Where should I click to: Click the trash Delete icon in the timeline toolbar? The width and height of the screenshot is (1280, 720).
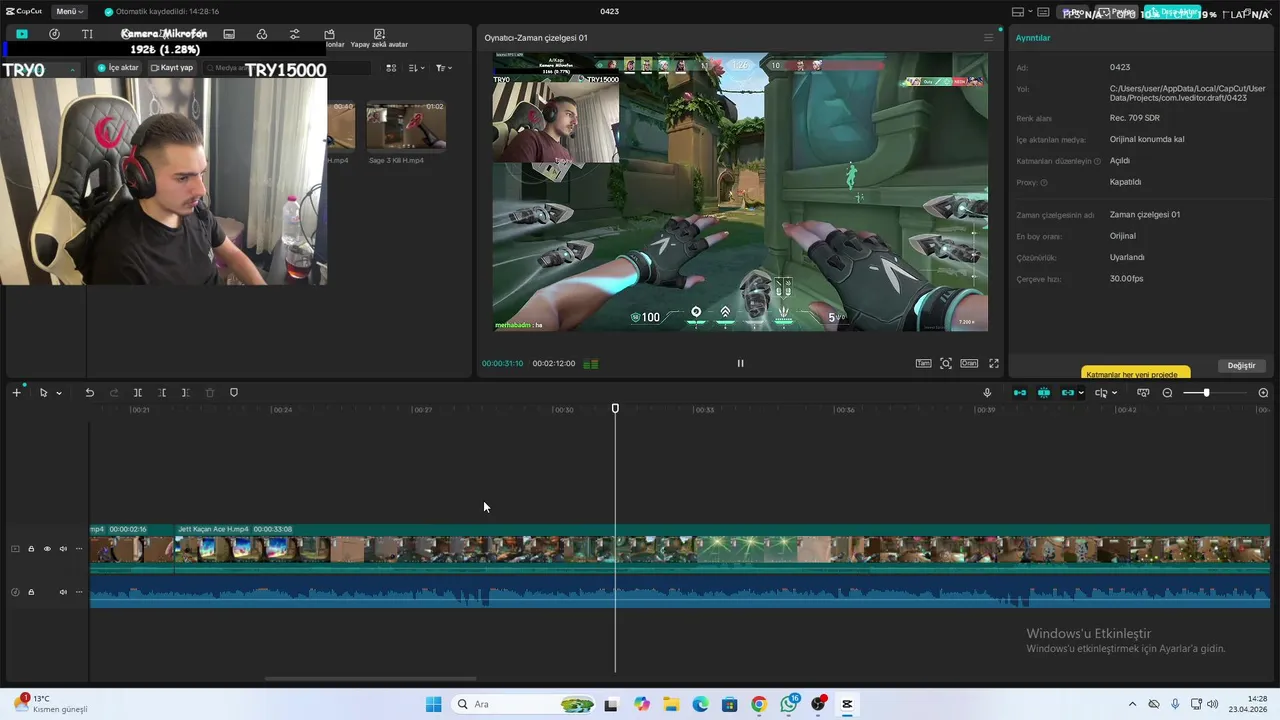click(210, 393)
